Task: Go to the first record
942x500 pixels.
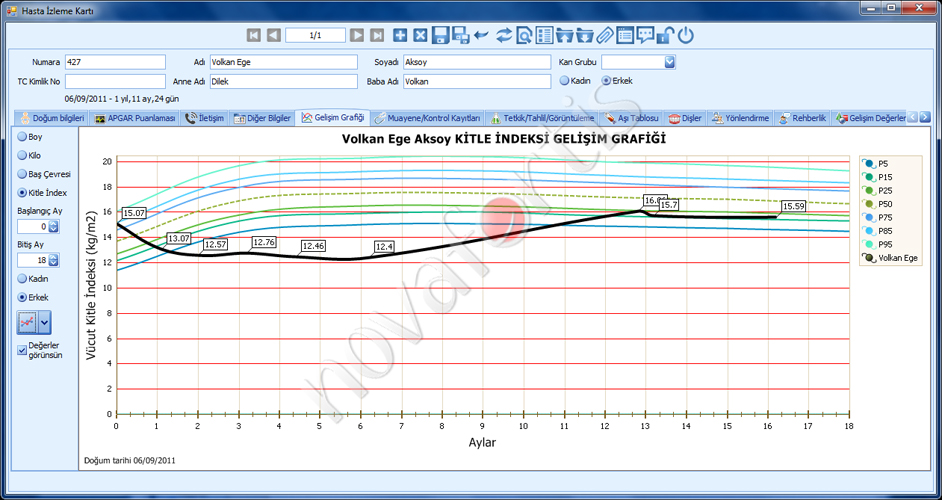Action: (x=254, y=35)
